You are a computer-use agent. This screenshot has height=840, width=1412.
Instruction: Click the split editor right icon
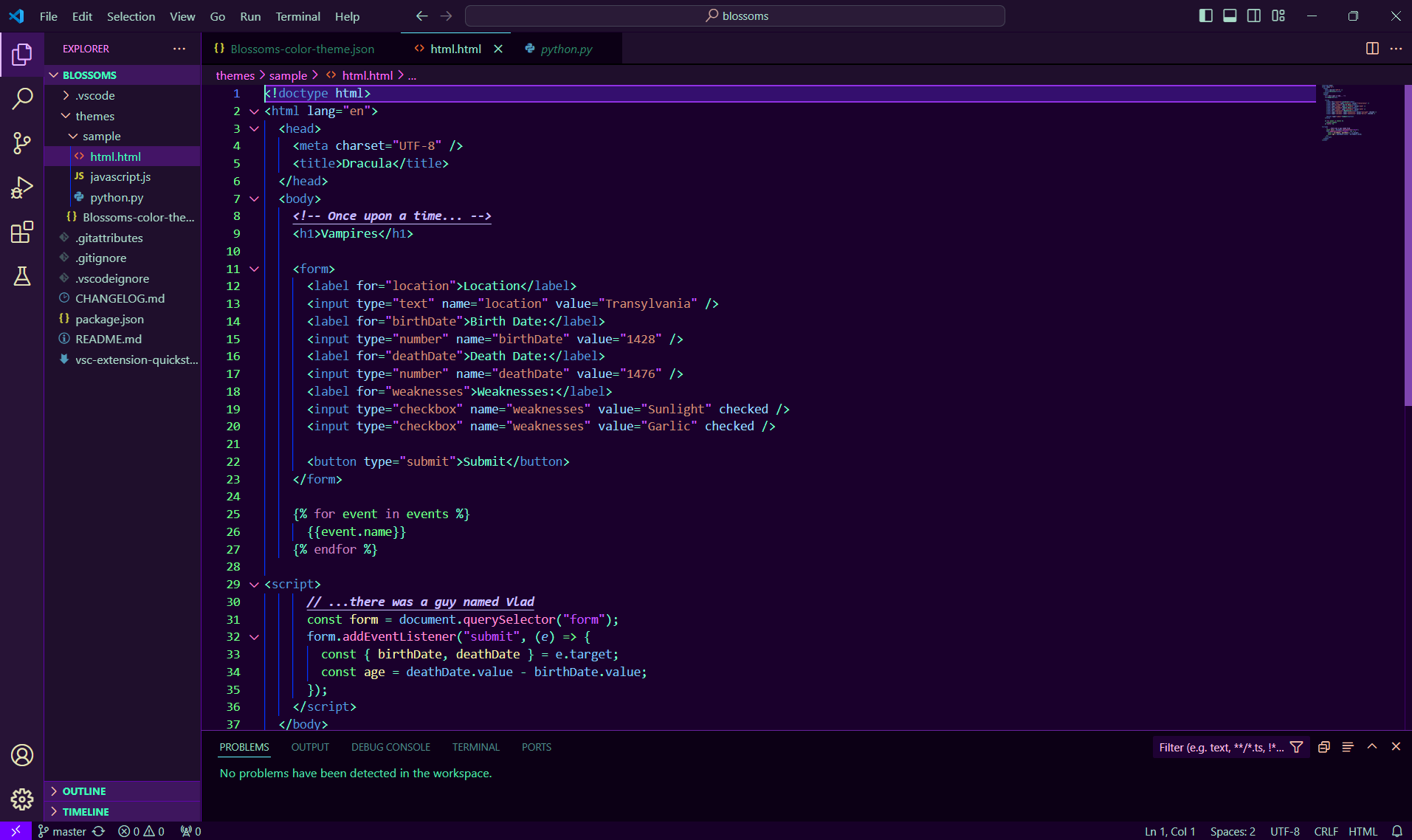click(1372, 49)
